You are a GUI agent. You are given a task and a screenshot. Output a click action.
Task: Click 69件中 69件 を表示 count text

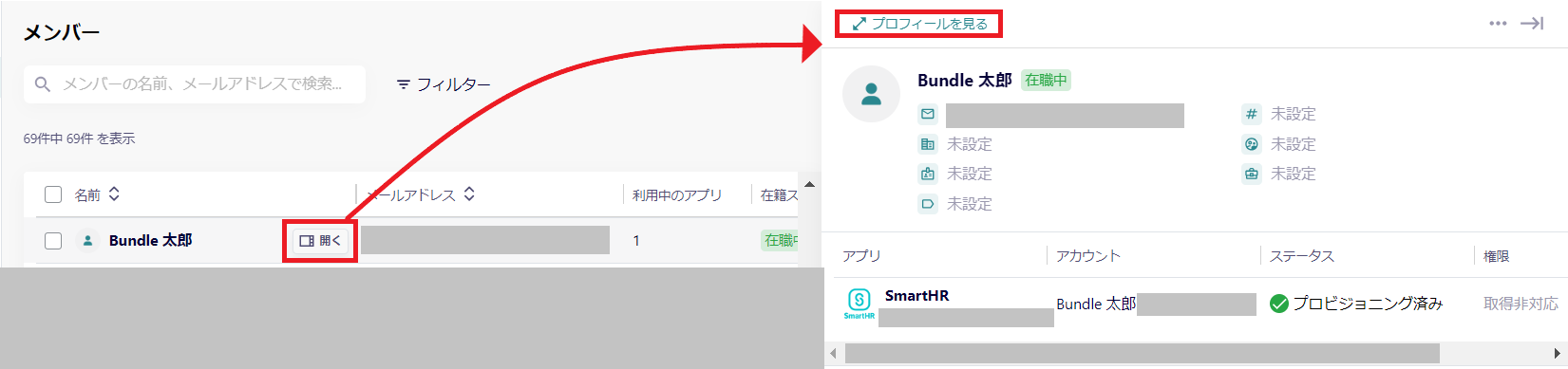tap(80, 138)
